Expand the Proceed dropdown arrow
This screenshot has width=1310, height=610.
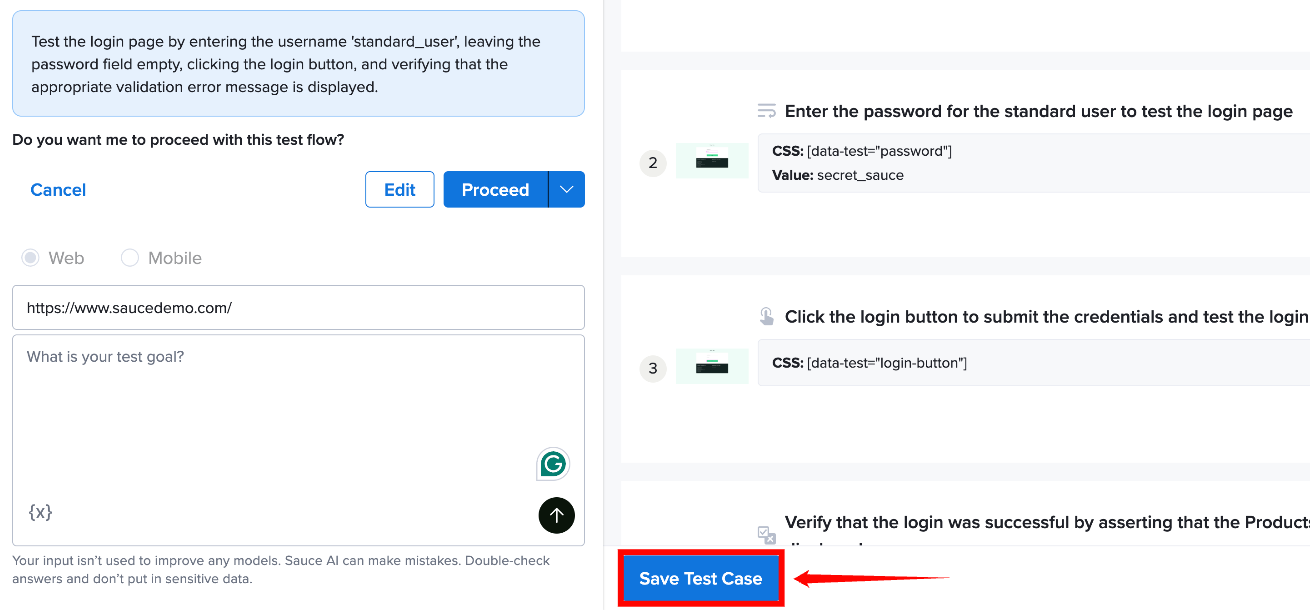tap(567, 189)
